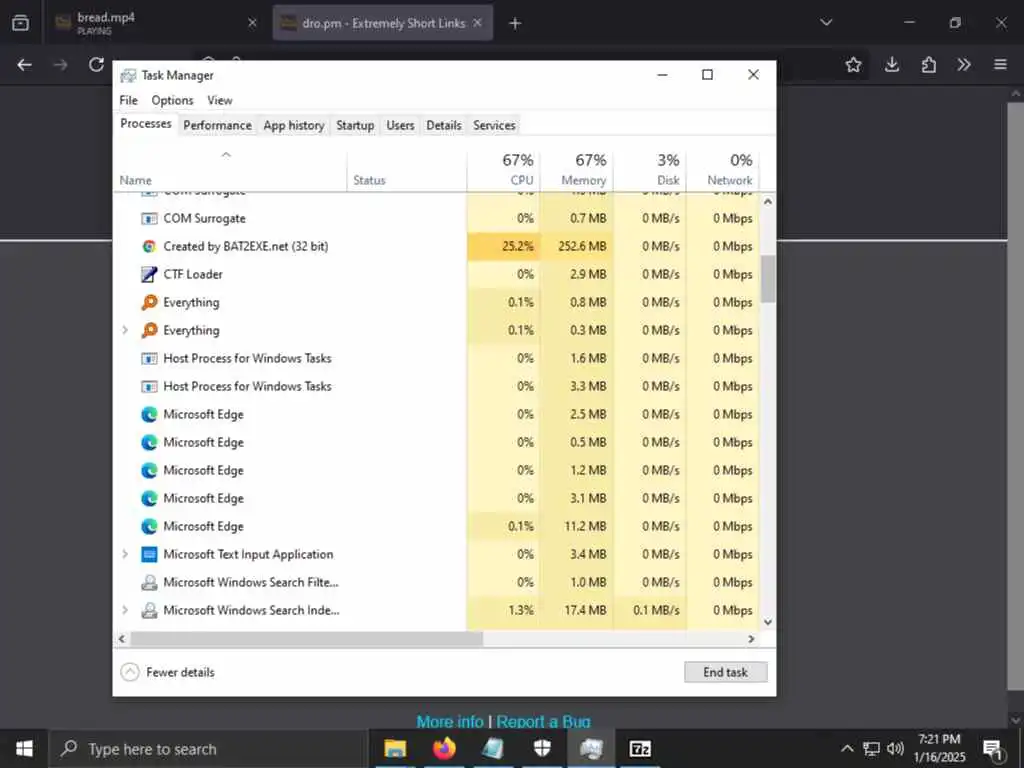Switch to the Details tab
1024x768 pixels.
pyautogui.click(x=444, y=125)
